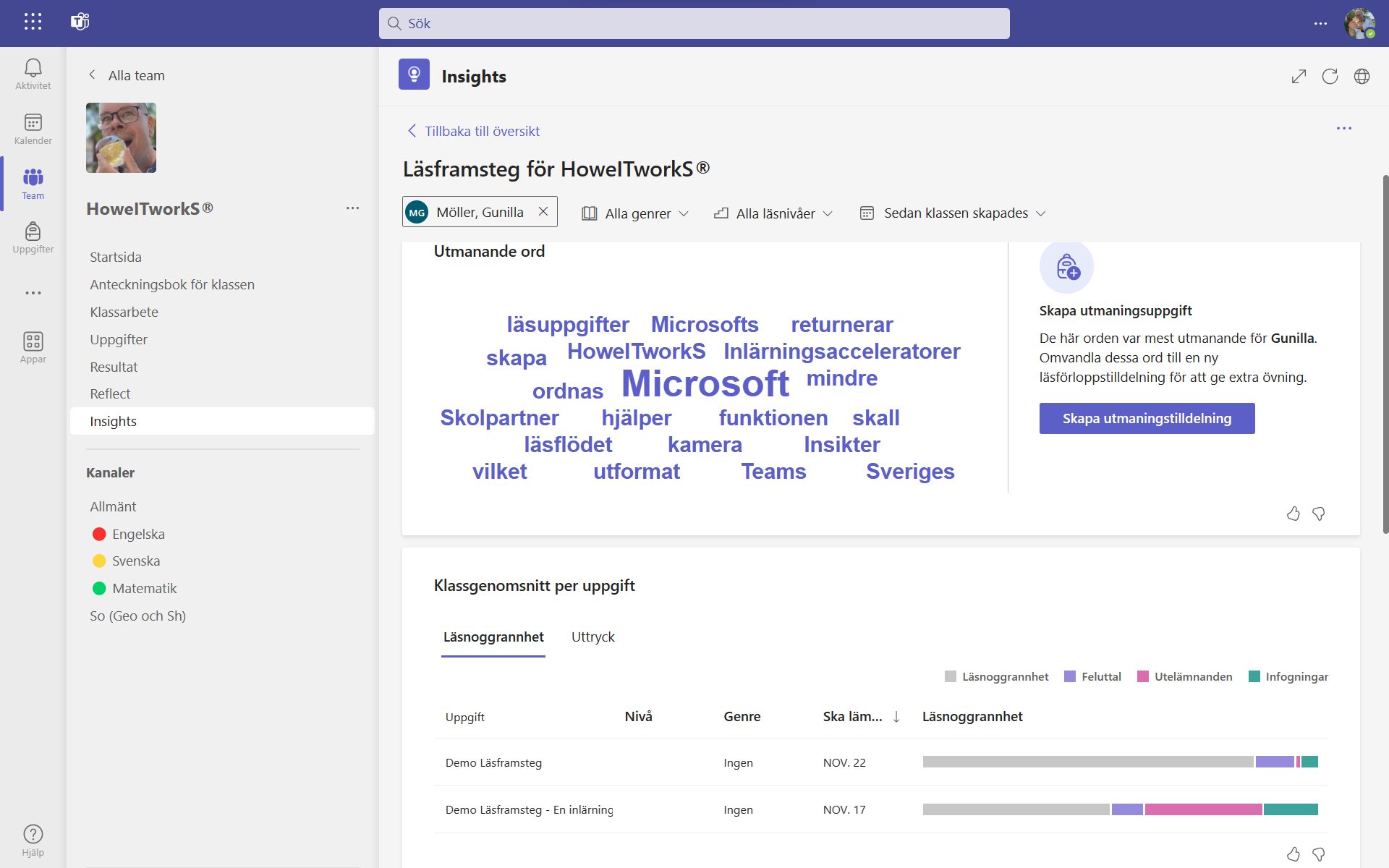Click the Insights refresh icon

[x=1330, y=77]
